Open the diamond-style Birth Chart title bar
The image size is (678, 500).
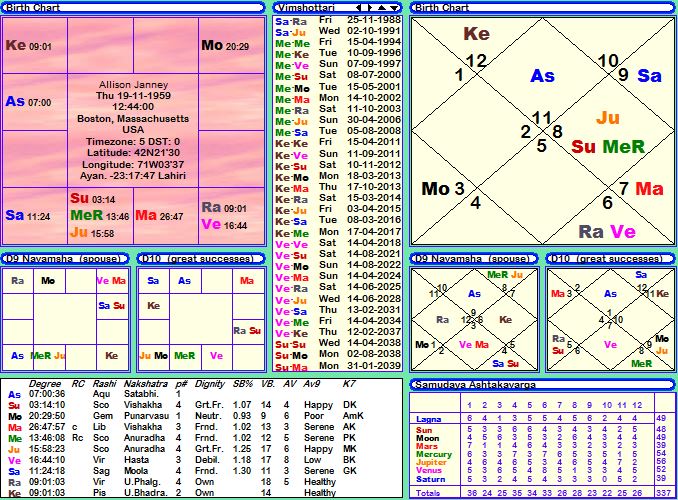542,7
